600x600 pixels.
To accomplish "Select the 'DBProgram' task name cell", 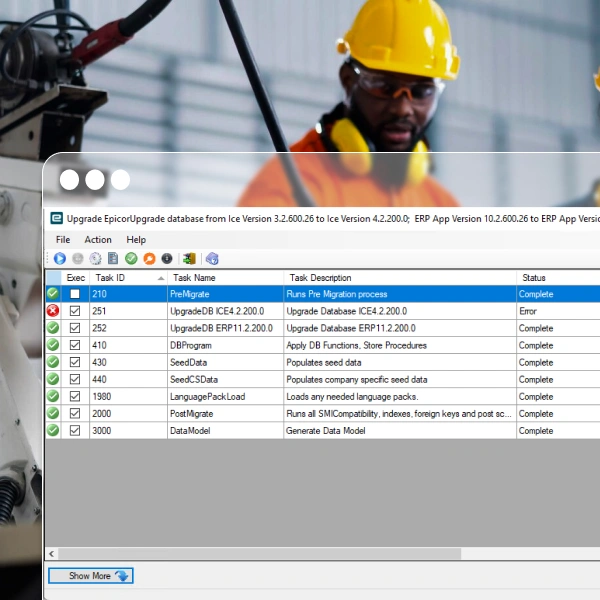I will (225, 345).
